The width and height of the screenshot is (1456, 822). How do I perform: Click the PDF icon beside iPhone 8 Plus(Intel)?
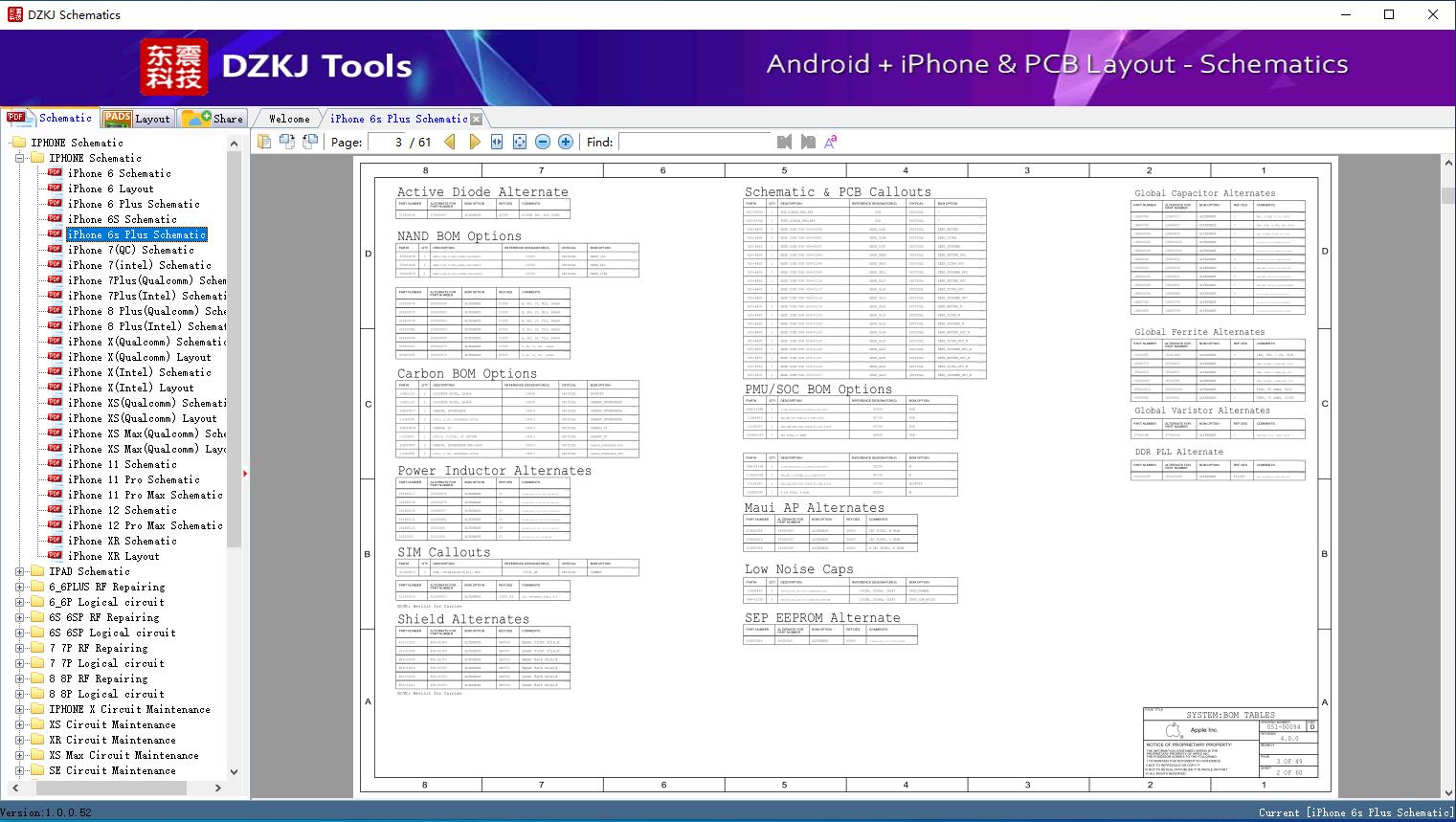(56, 326)
